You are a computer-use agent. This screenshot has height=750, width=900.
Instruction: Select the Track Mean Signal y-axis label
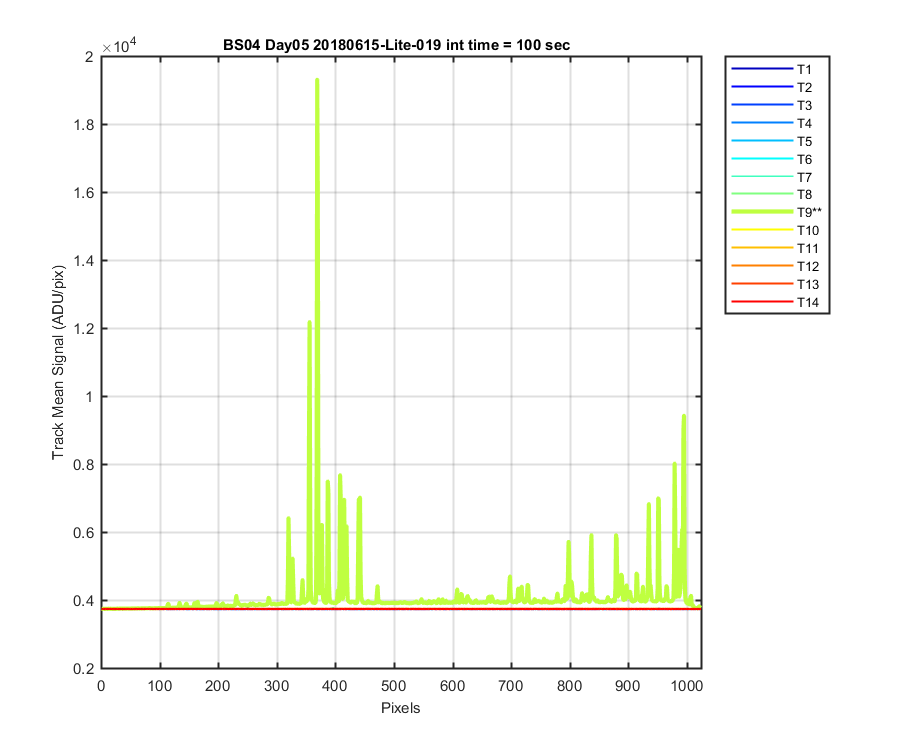pyautogui.click(x=58, y=363)
